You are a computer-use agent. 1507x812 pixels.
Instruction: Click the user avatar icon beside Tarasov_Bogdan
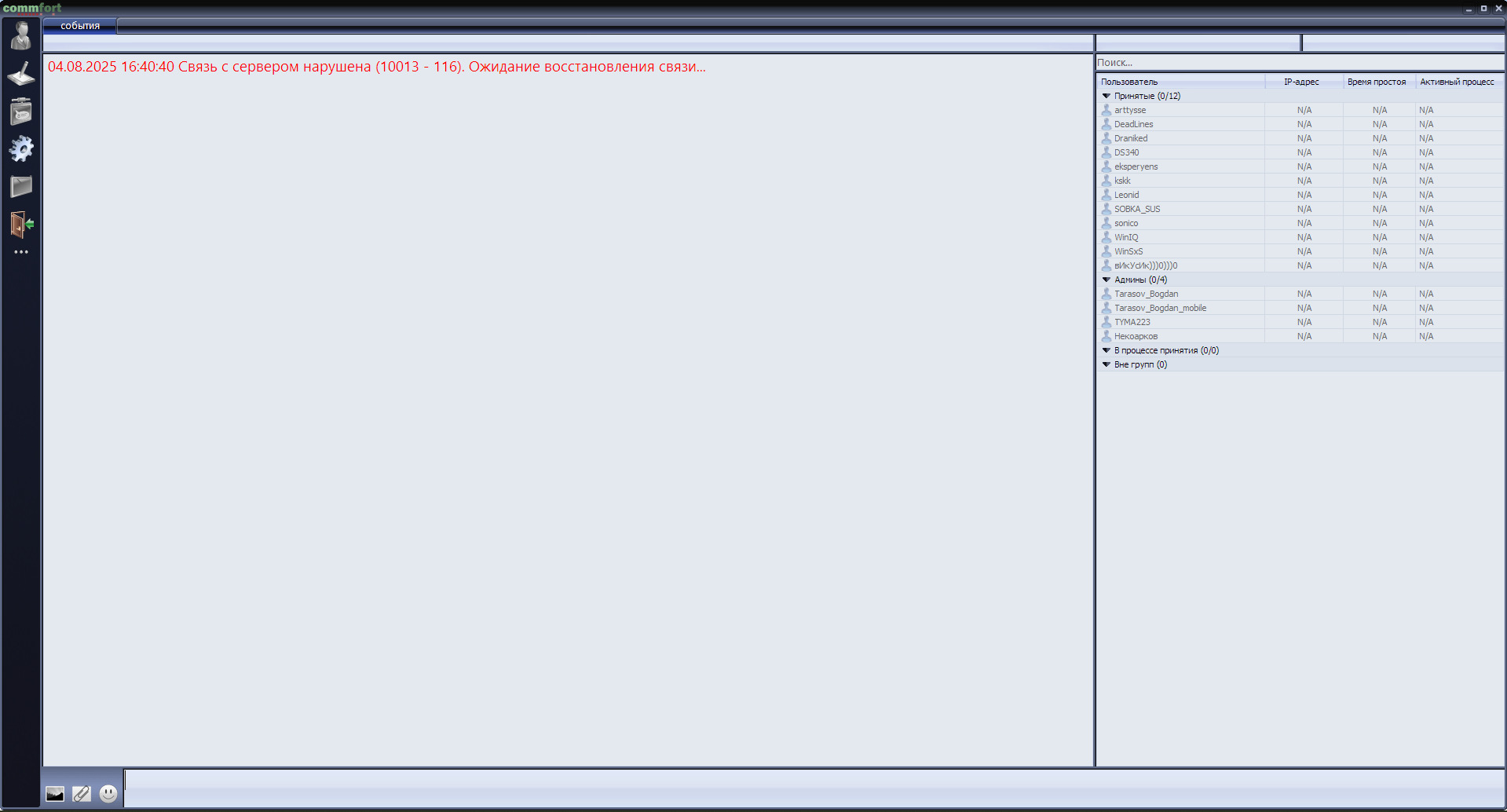pyautogui.click(x=1106, y=294)
